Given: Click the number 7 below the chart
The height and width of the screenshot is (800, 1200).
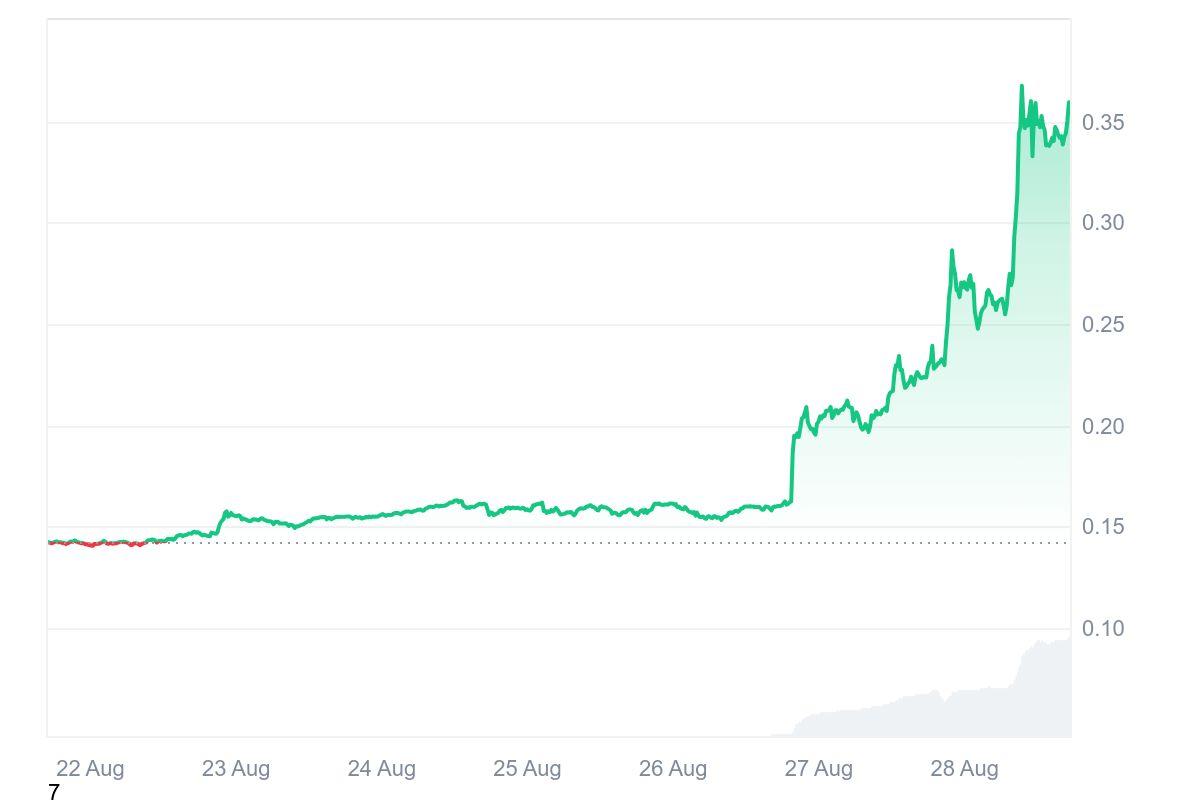Looking at the screenshot, I should coord(54,793).
